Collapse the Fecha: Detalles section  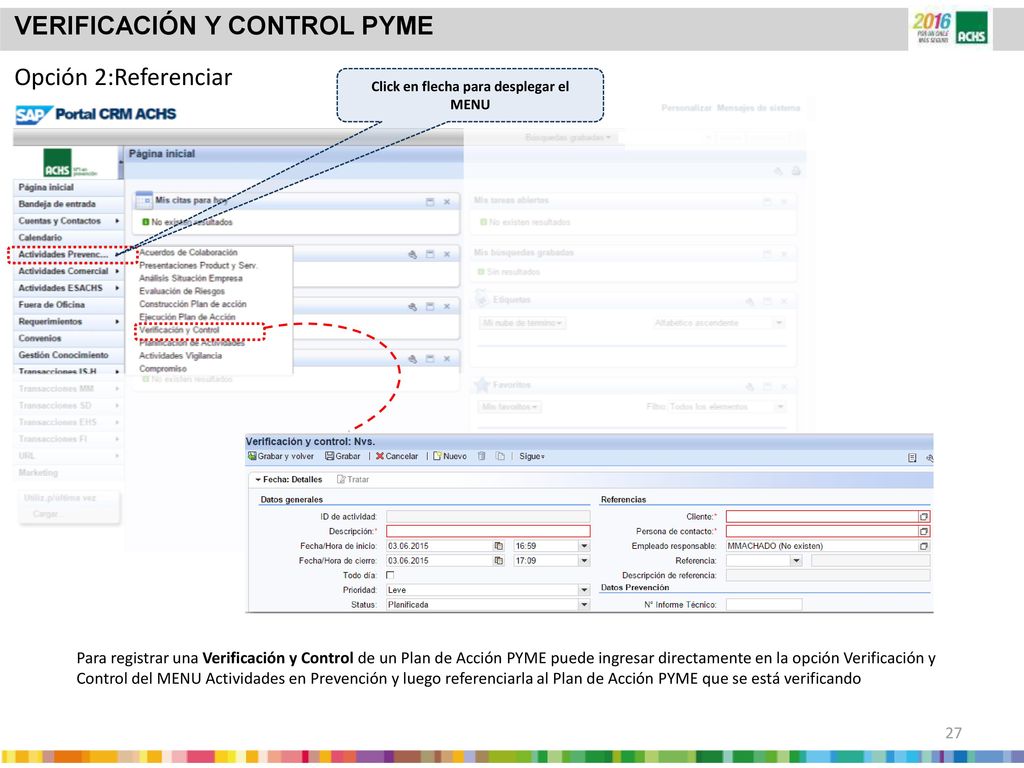(x=258, y=480)
